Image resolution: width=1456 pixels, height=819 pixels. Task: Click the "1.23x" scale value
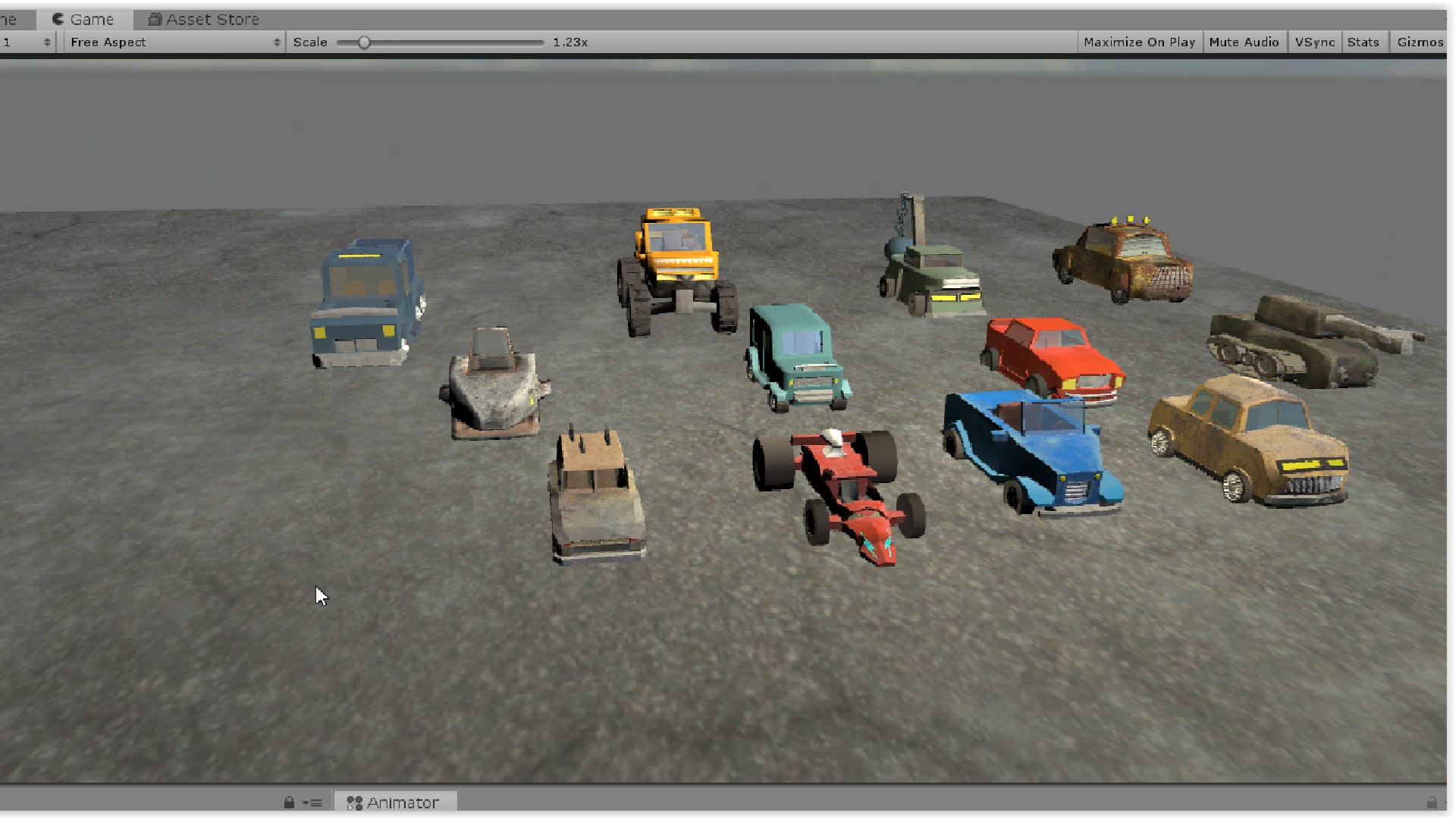click(x=570, y=42)
